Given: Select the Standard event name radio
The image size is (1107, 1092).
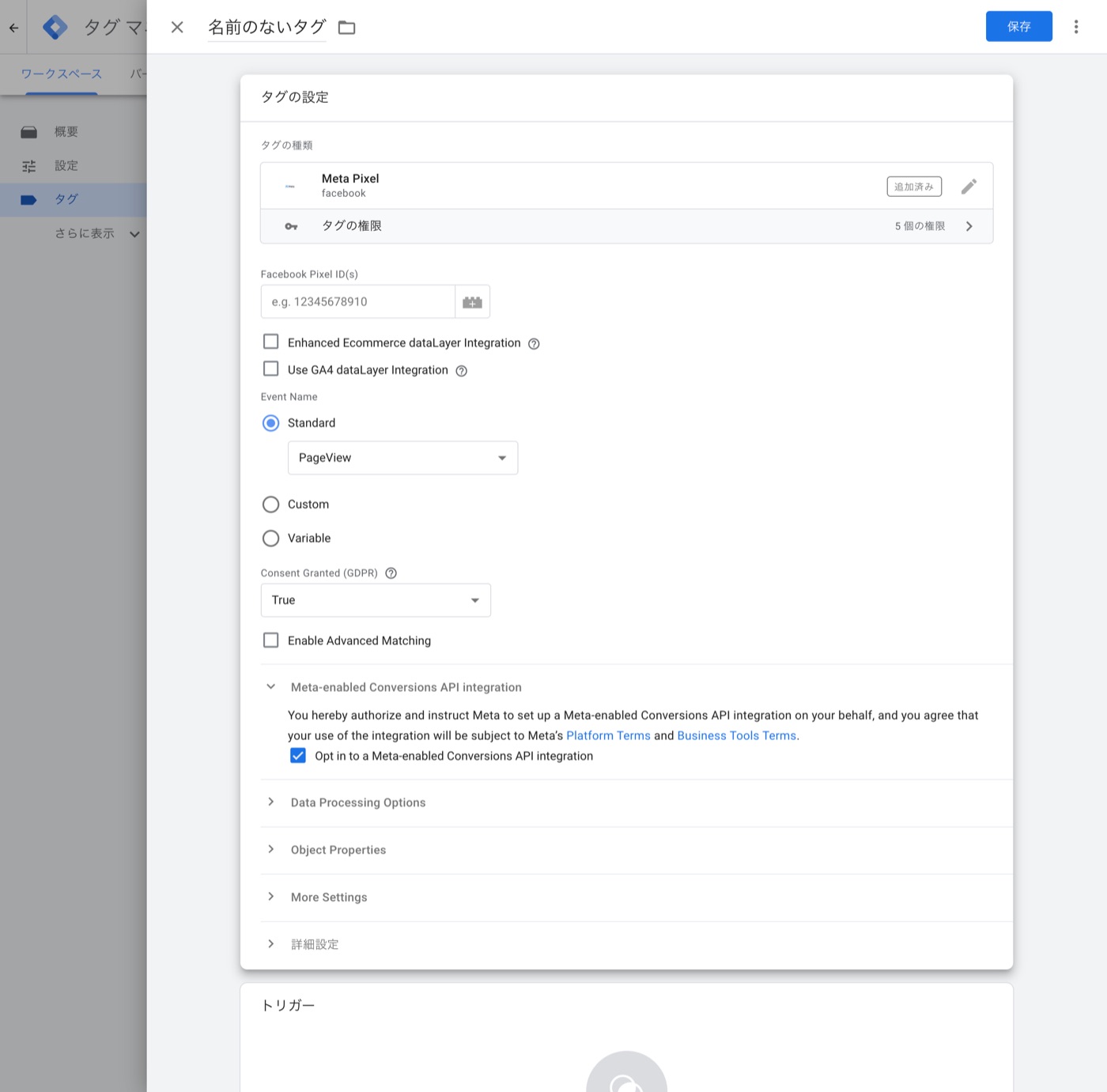Looking at the screenshot, I should click(271, 423).
